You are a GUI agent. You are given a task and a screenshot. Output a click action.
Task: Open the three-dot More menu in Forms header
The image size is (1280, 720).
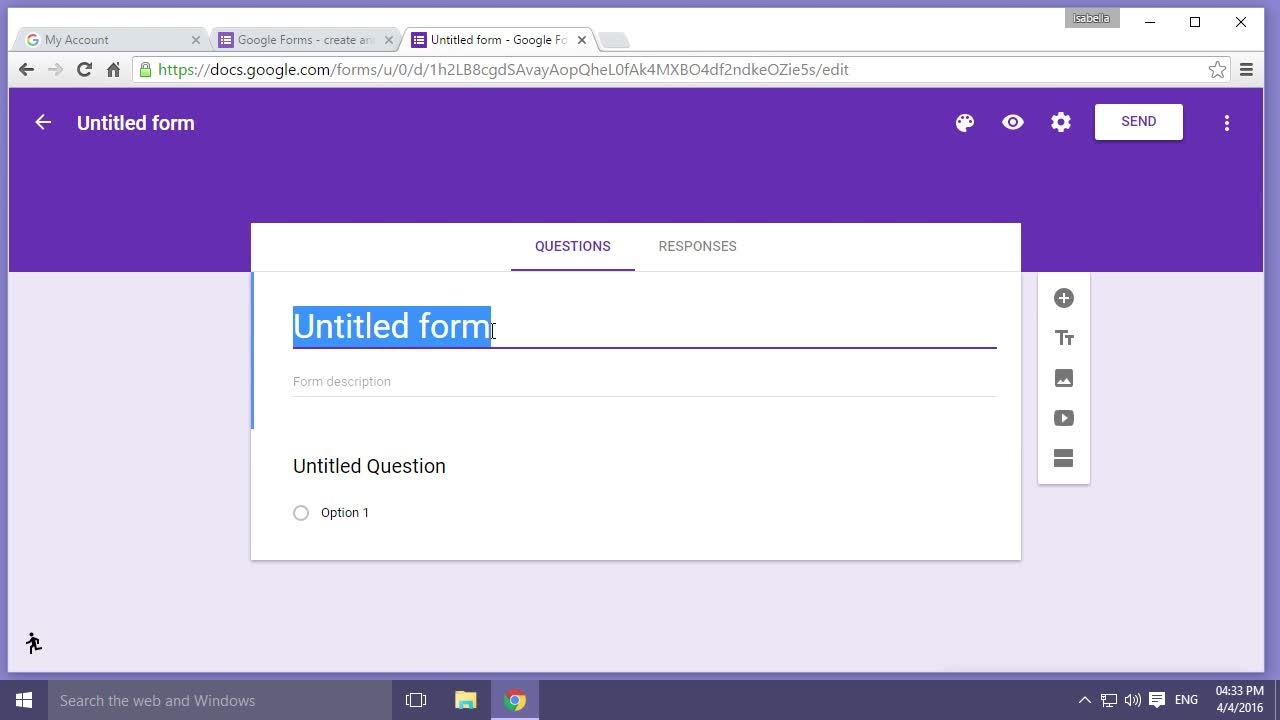click(1227, 122)
